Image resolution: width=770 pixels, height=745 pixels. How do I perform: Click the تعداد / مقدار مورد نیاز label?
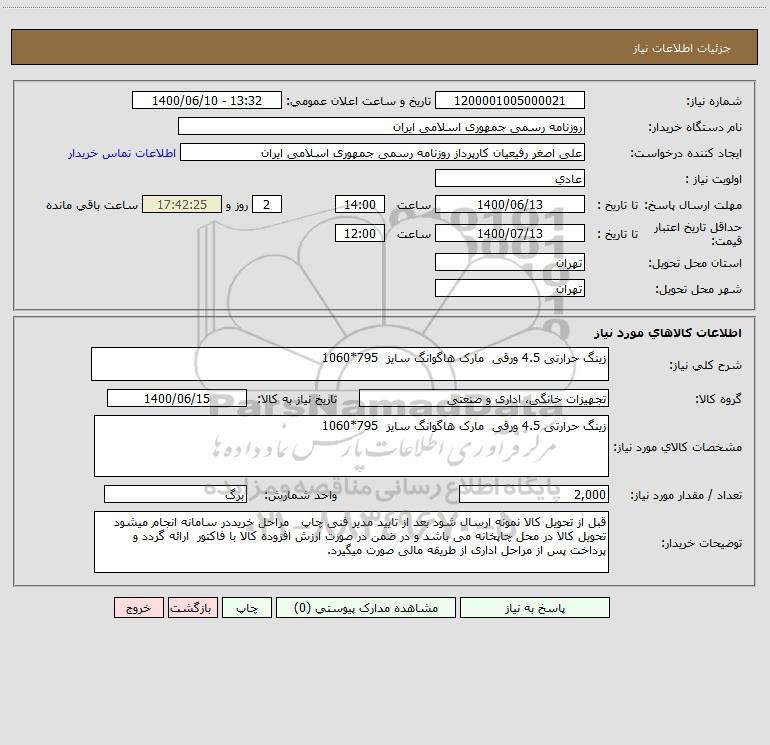(686, 496)
